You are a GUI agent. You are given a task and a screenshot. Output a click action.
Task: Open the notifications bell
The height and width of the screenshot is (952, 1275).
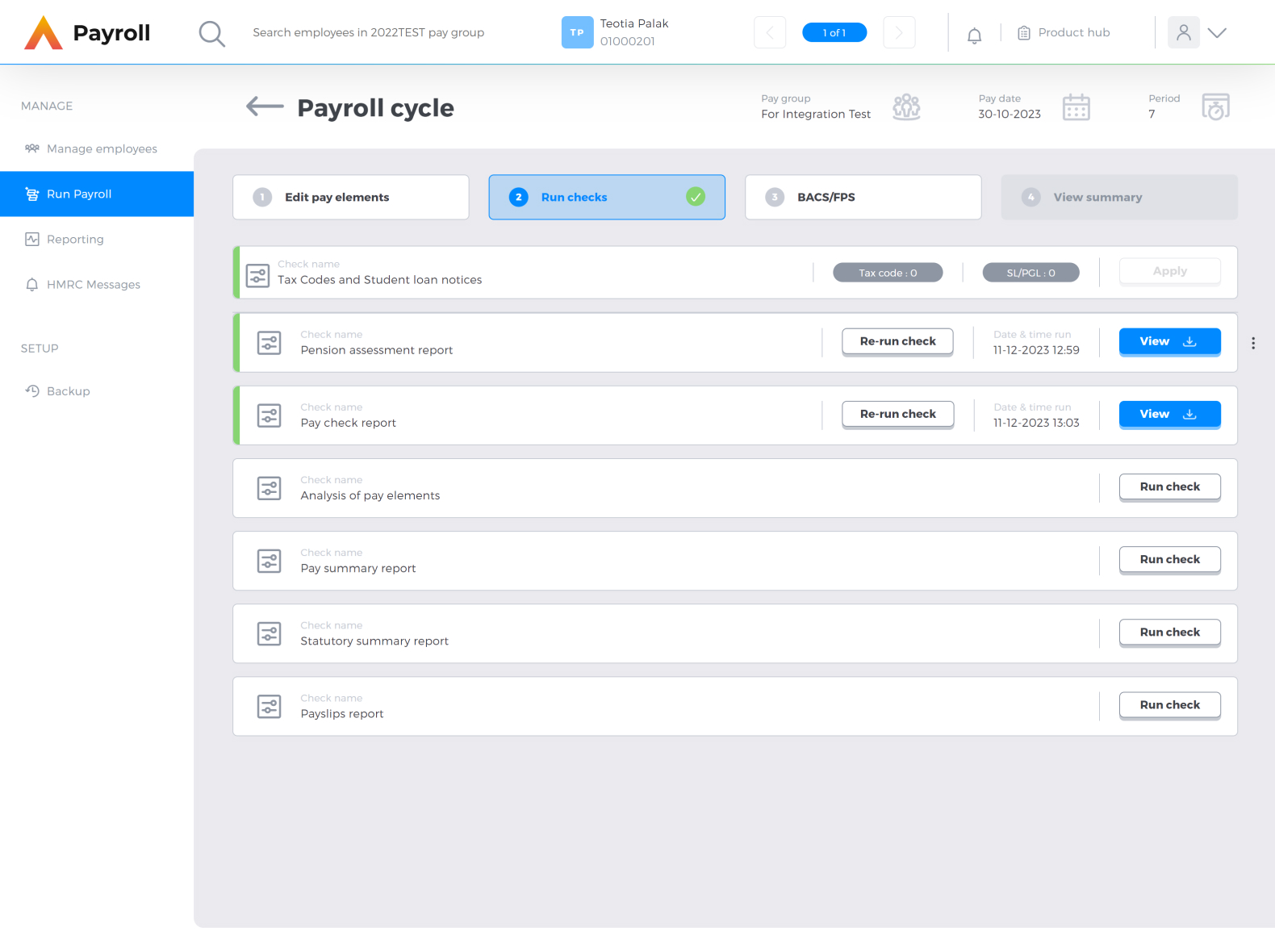click(974, 35)
